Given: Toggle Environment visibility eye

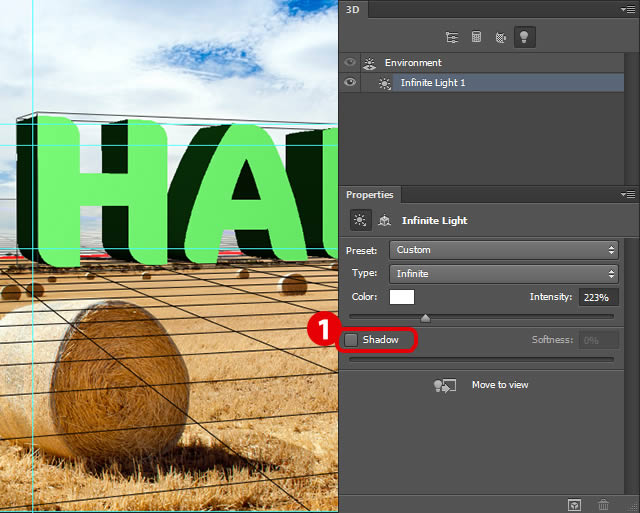Looking at the screenshot, I should tap(350, 62).
